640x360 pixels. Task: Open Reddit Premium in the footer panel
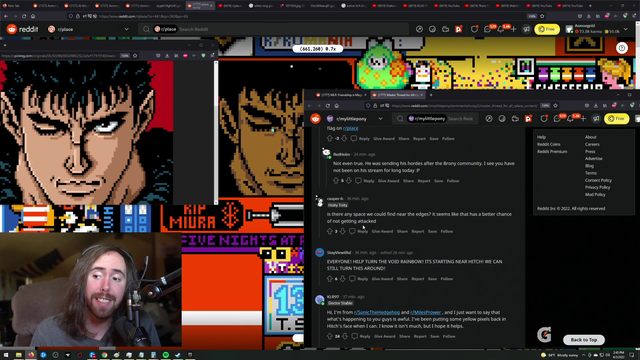(552, 151)
